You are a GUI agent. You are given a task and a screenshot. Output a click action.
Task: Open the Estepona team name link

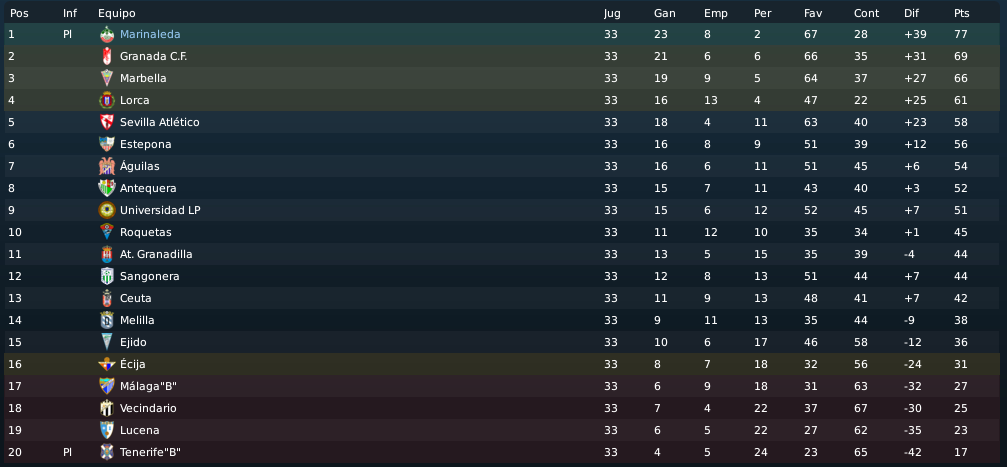145,144
